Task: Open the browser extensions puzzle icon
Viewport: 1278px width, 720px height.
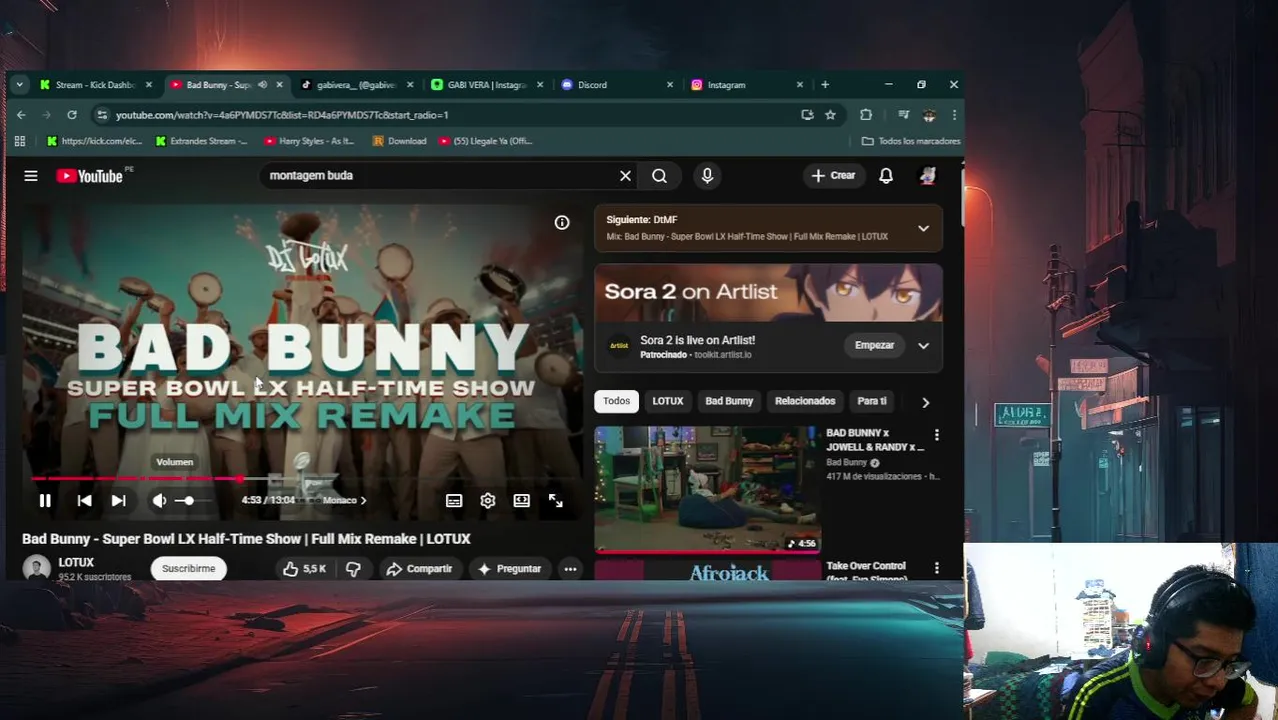Action: pyautogui.click(x=866, y=115)
